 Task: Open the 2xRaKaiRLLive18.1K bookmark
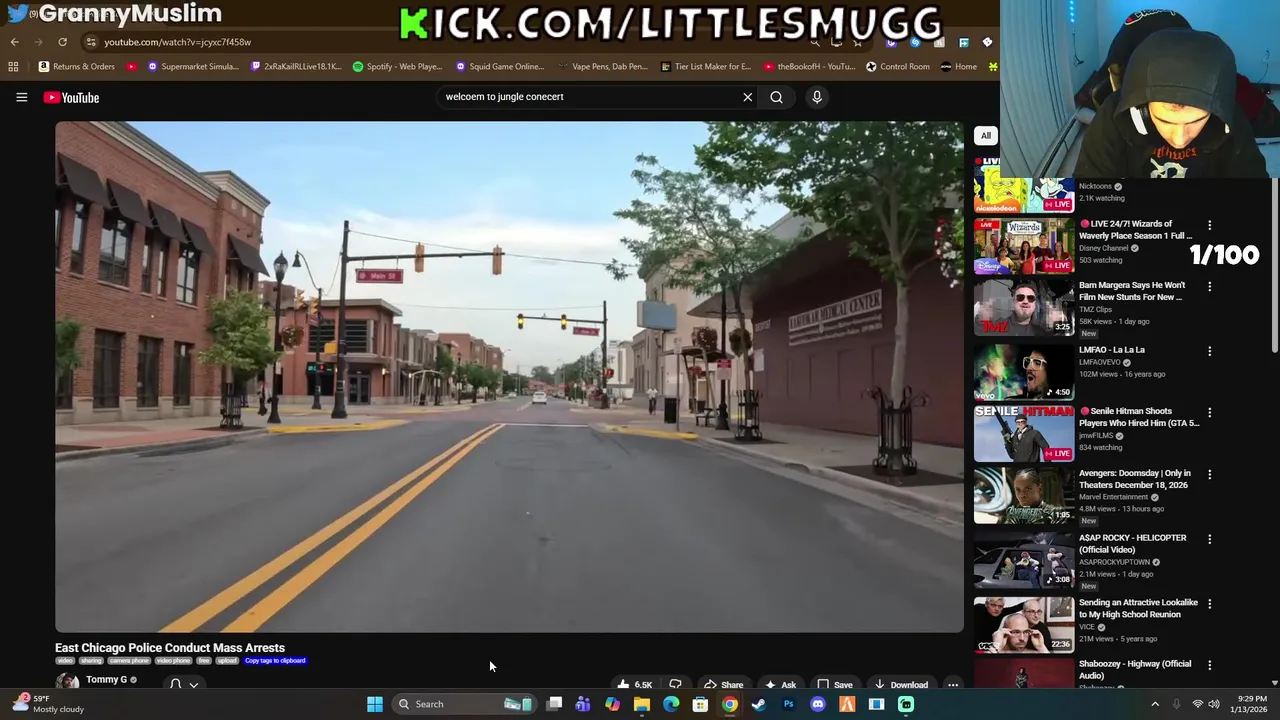tap(296, 67)
